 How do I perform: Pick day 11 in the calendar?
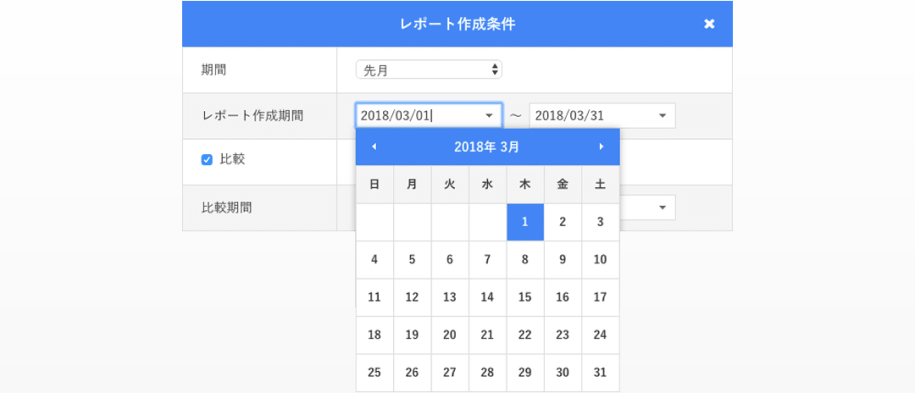(375, 297)
